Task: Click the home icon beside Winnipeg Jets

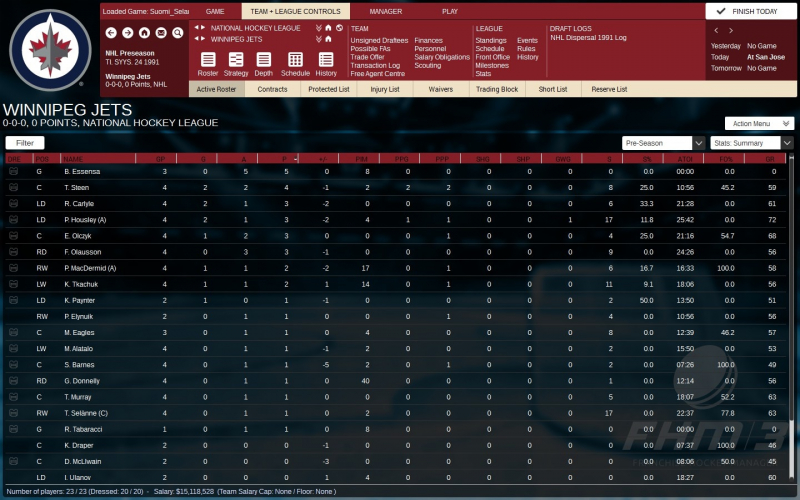Action: (328, 39)
